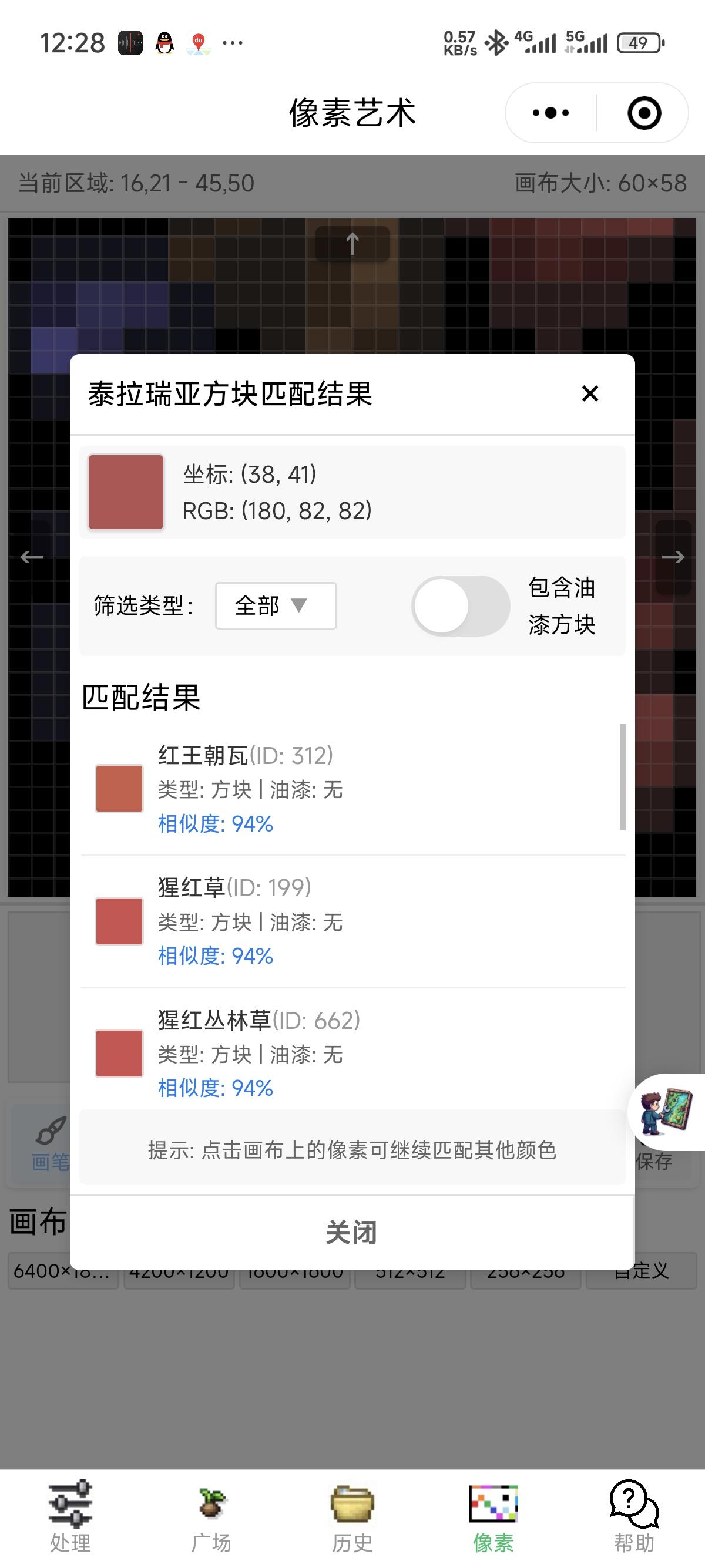Open the floating painter assistant icon
The width and height of the screenshot is (705, 1568).
point(667,1112)
